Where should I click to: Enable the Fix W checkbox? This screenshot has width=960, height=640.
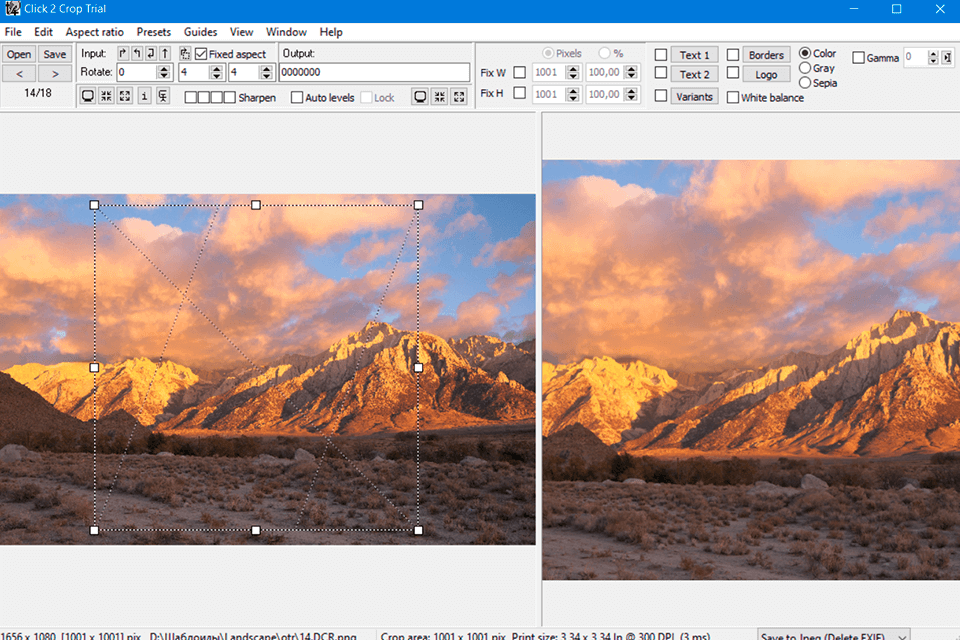click(519, 72)
